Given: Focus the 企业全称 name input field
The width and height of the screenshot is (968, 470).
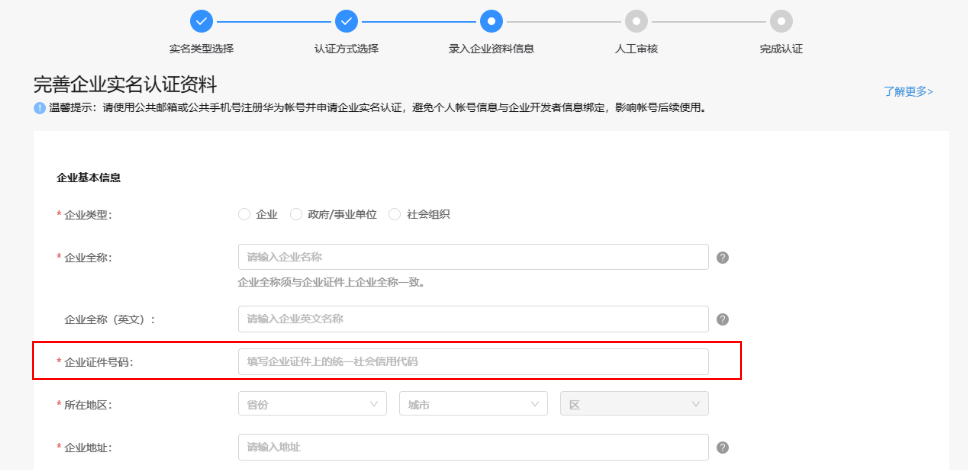Looking at the screenshot, I should coord(473,257).
